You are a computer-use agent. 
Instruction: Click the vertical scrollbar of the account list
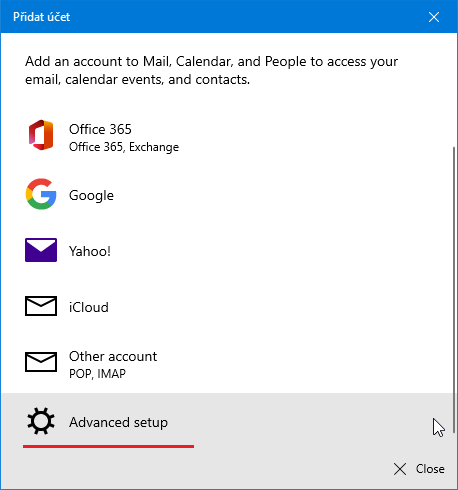coord(454,290)
